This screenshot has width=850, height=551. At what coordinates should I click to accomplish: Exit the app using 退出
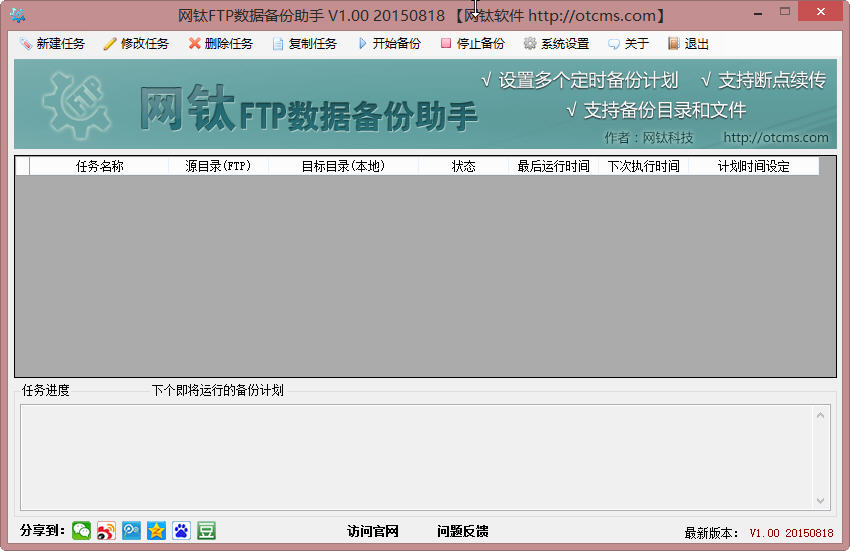click(x=688, y=43)
